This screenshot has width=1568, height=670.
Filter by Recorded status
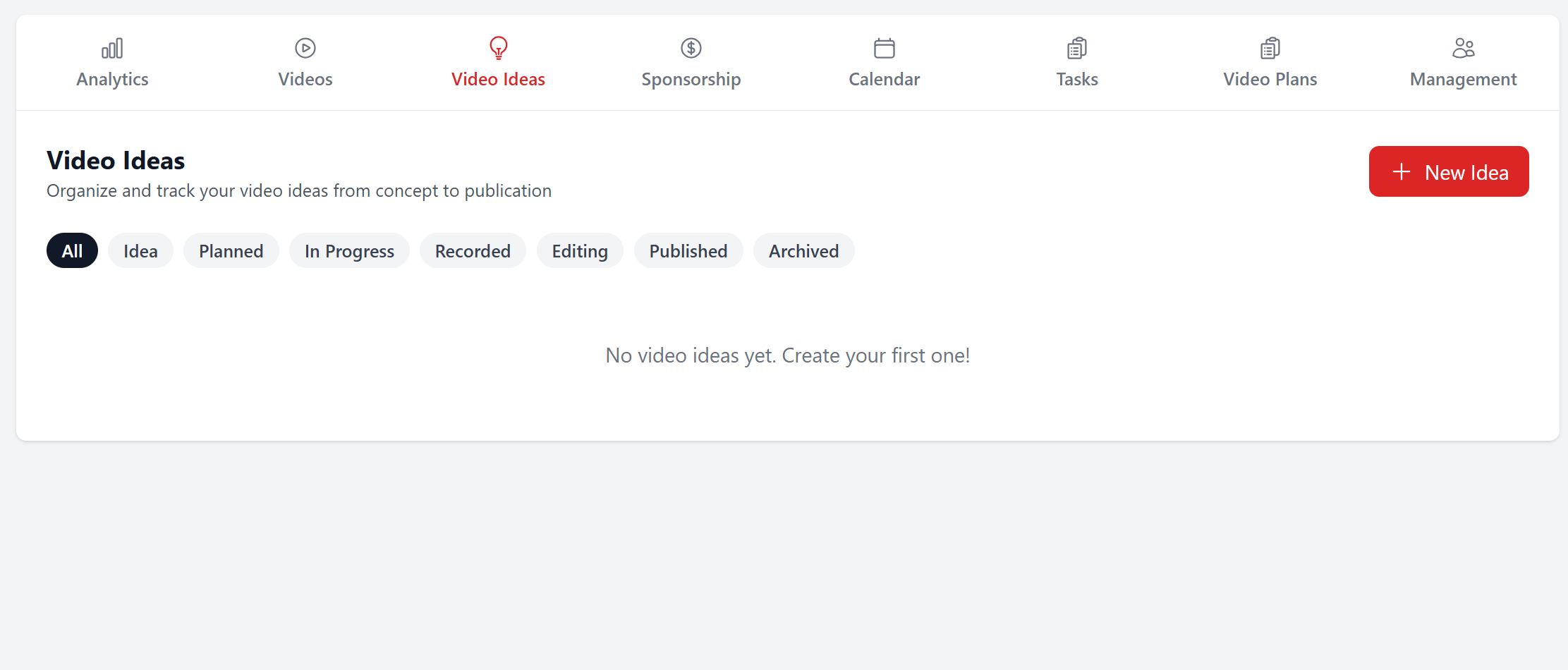coord(473,250)
